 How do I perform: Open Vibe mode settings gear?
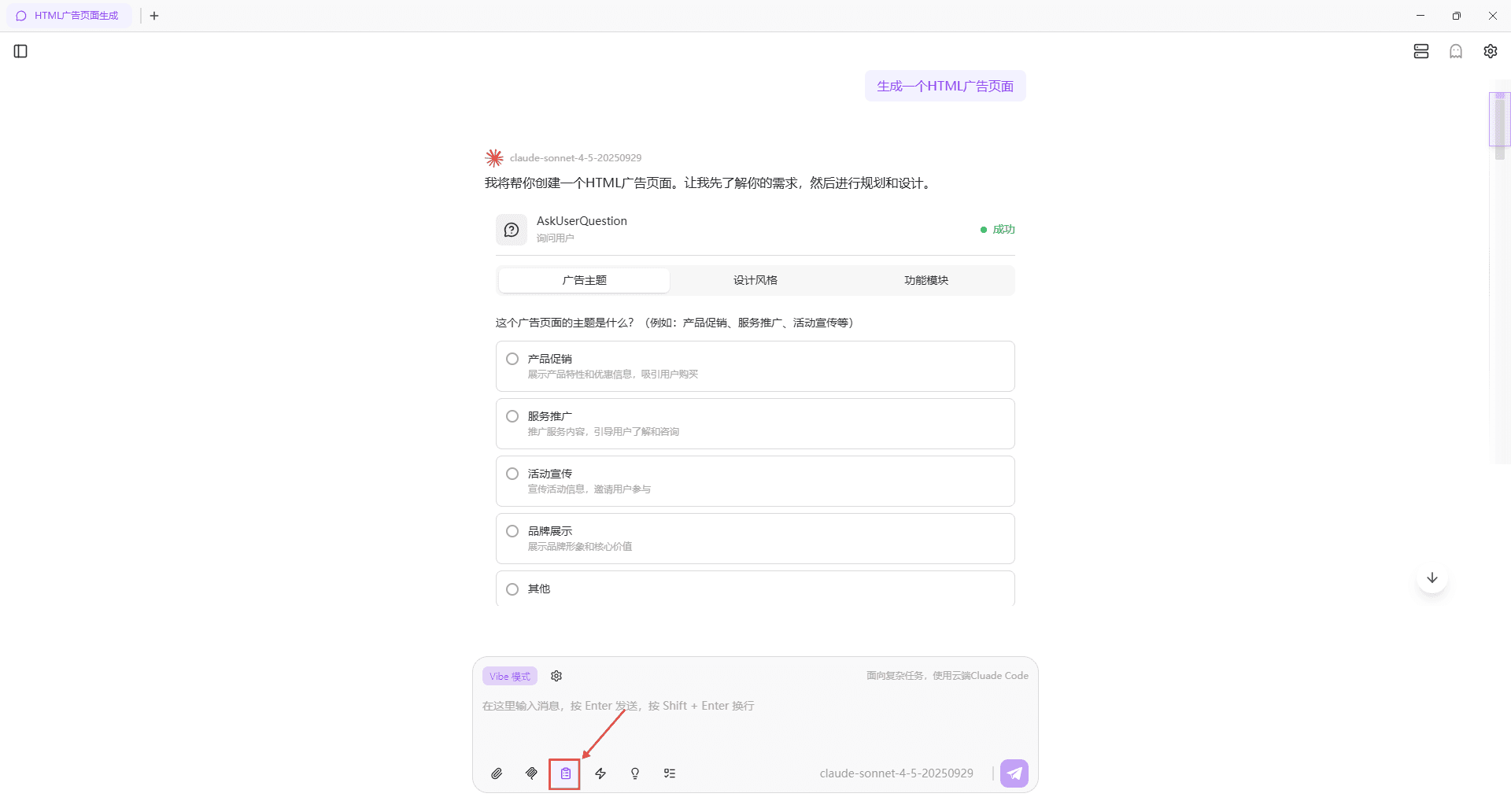tap(556, 676)
